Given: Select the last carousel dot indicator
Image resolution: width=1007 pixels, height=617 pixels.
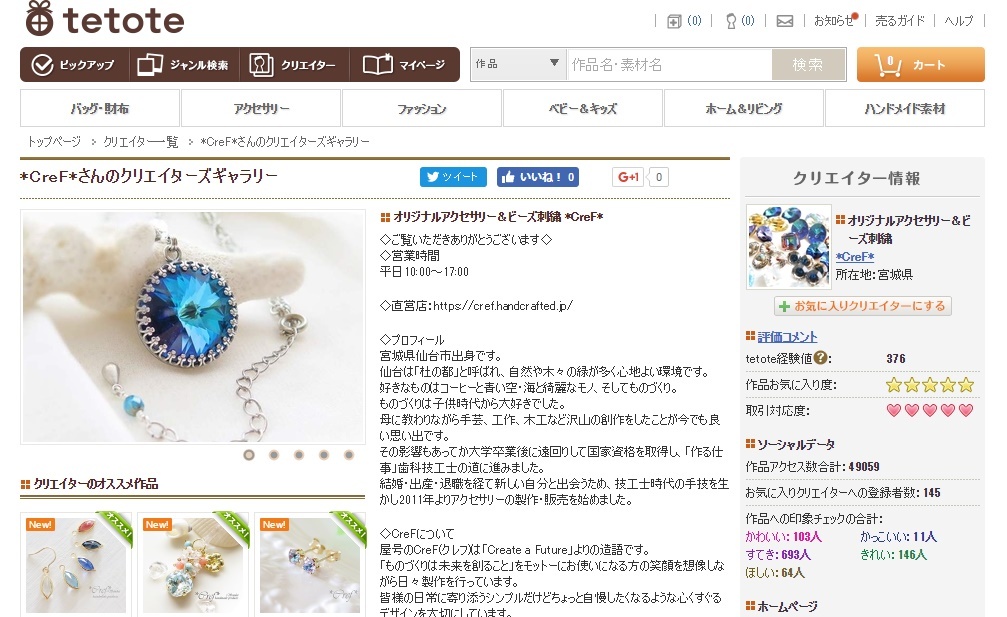Looking at the screenshot, I should click(x=349, y=455).
